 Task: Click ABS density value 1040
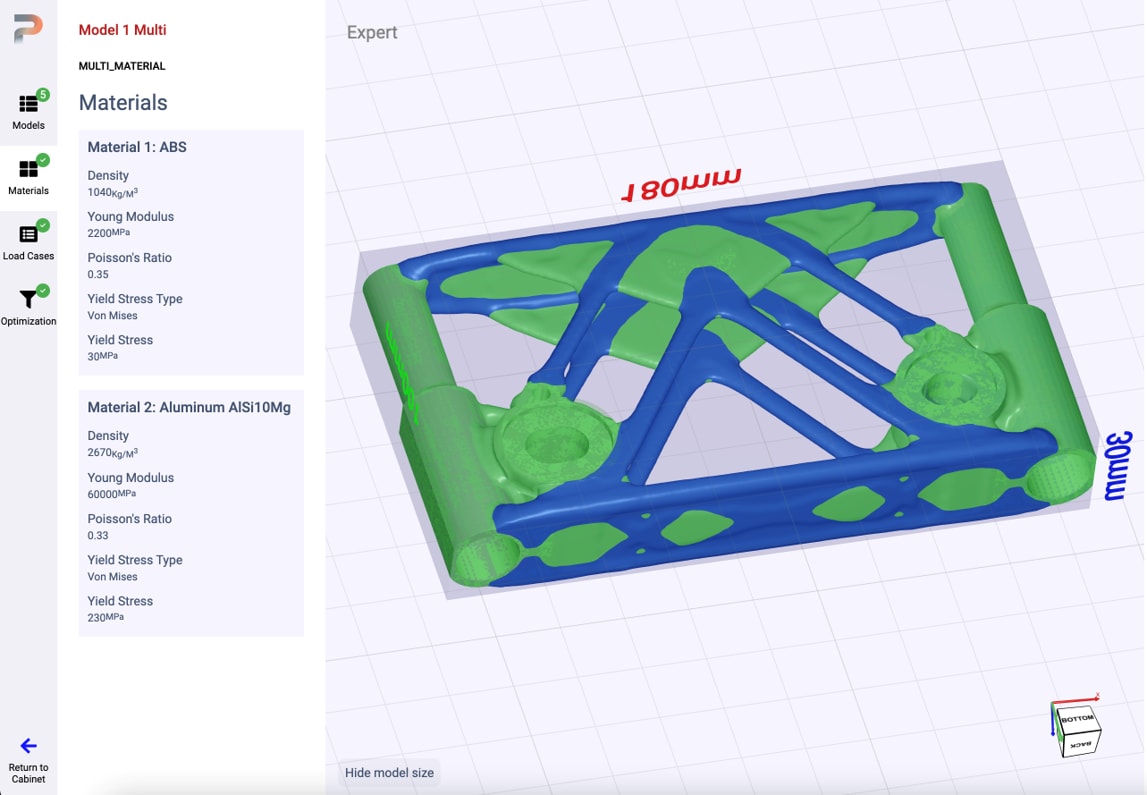113,192
